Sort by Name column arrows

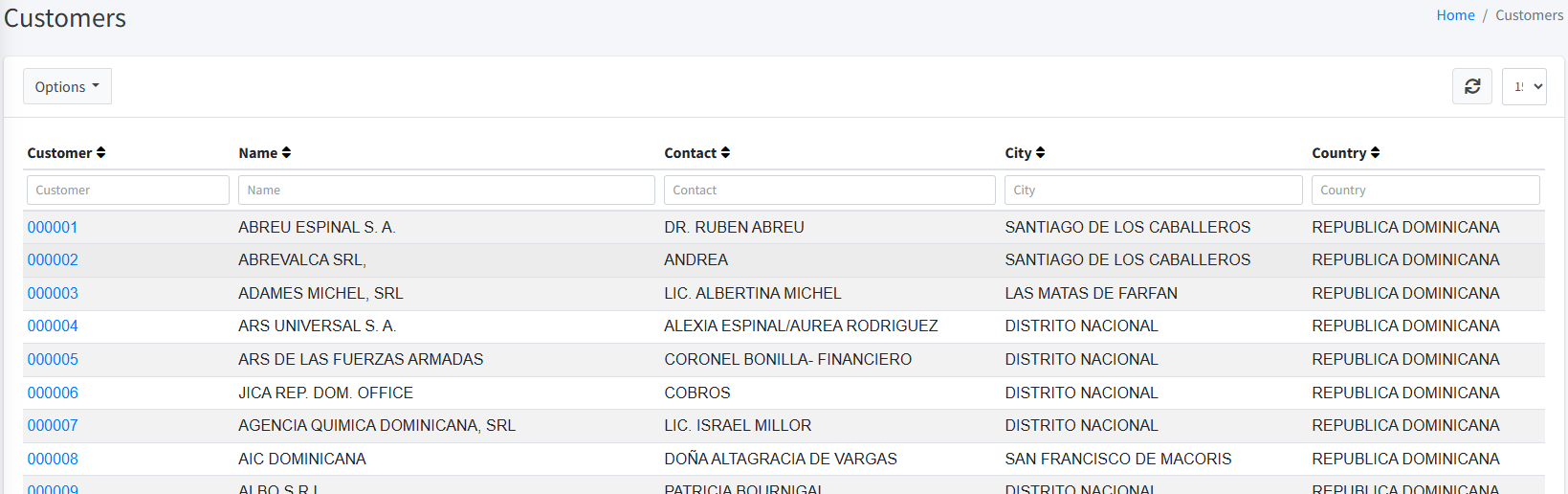tap(286, 153)
